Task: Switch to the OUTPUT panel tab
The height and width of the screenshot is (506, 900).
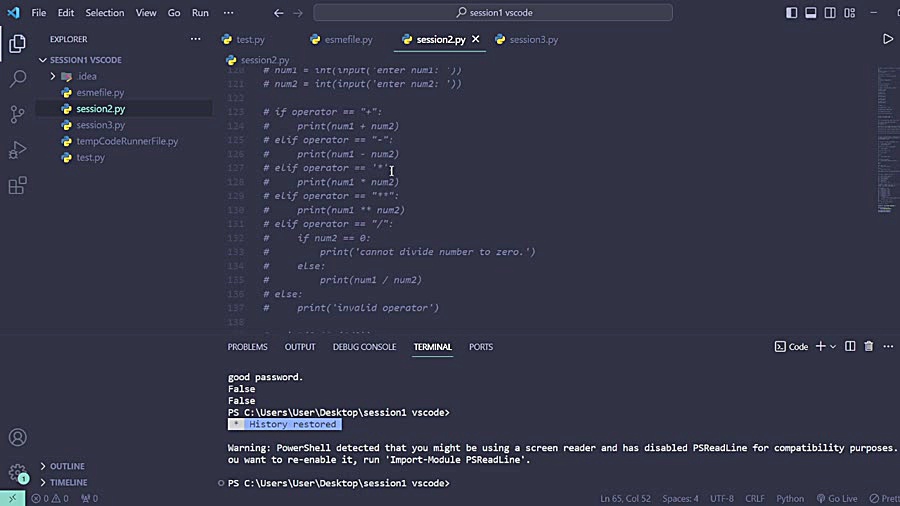Action: [x=300, y=347]
